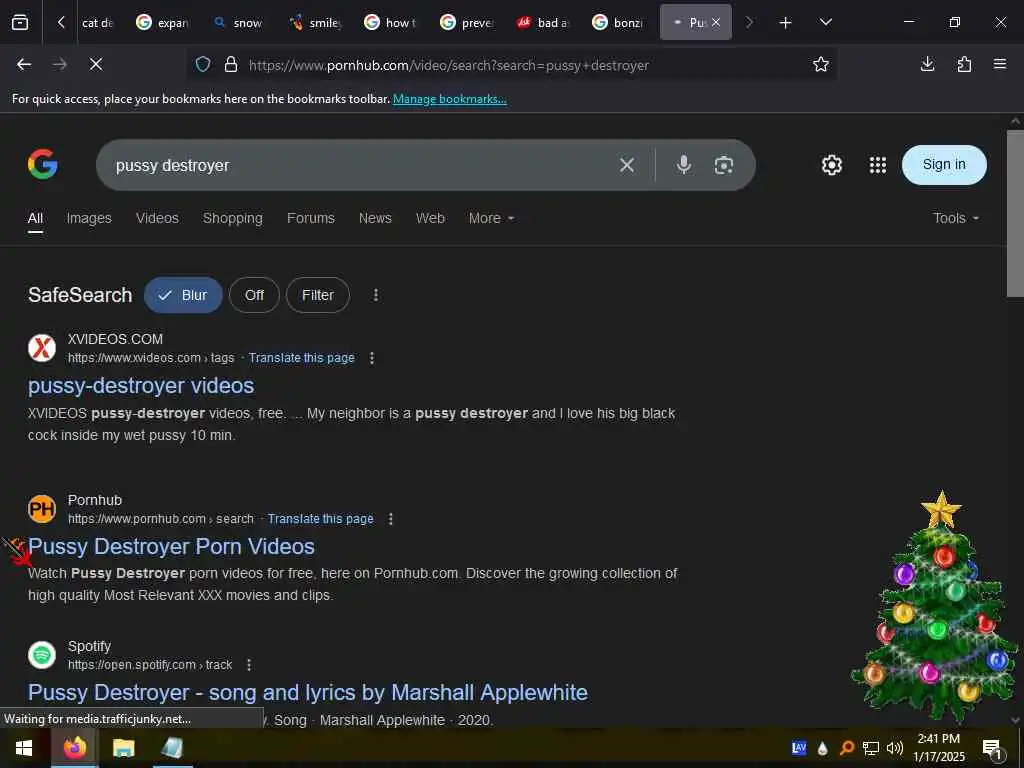
Task: Open the Windows notification center
Action: 992,748
